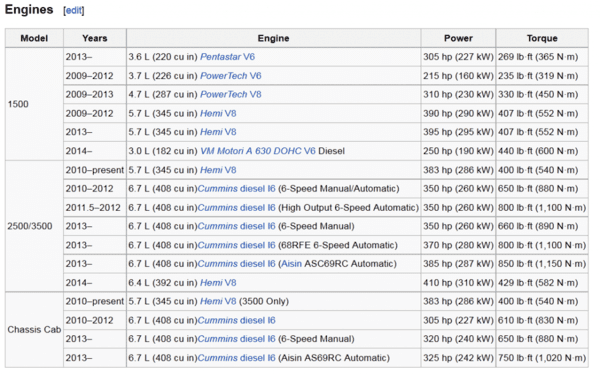Select the 305 hp (227 kW) cell in Pentastar row
600x374 pixels.
[458, 57]
